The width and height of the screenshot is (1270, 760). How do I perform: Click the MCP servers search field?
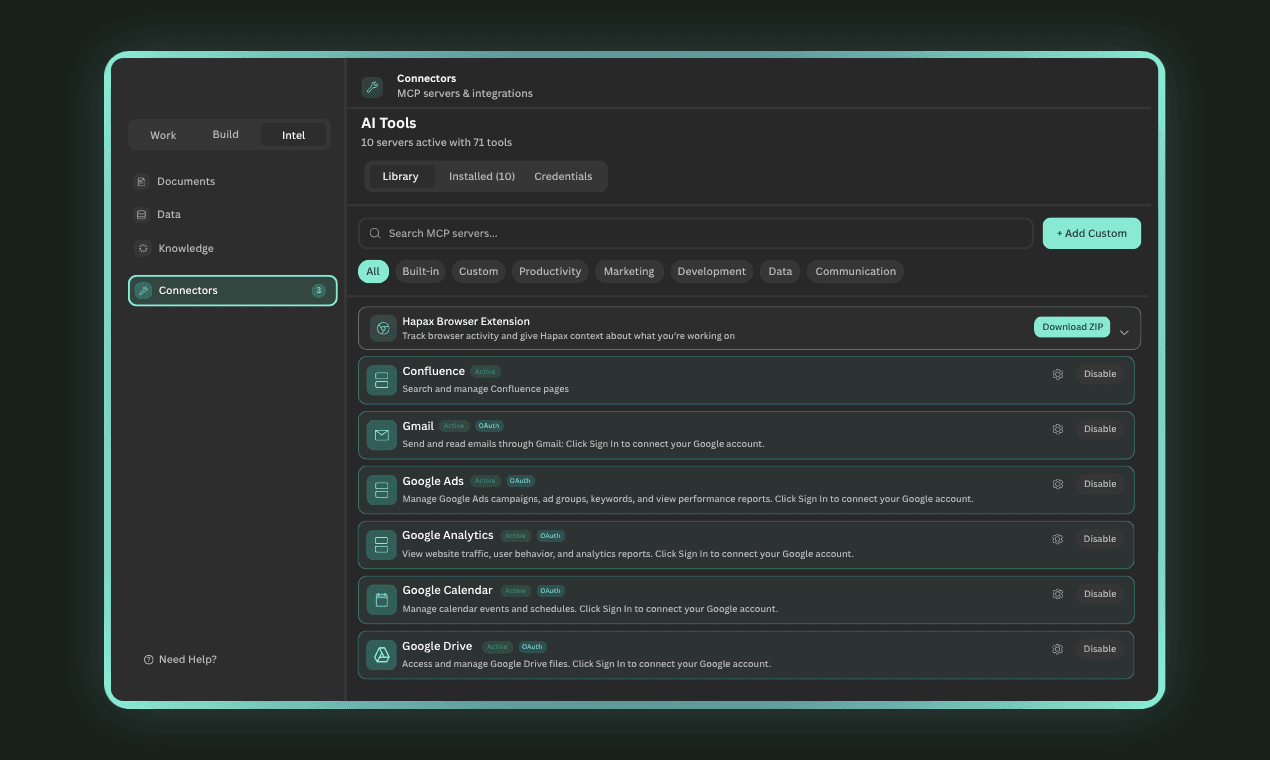[695, 233]
